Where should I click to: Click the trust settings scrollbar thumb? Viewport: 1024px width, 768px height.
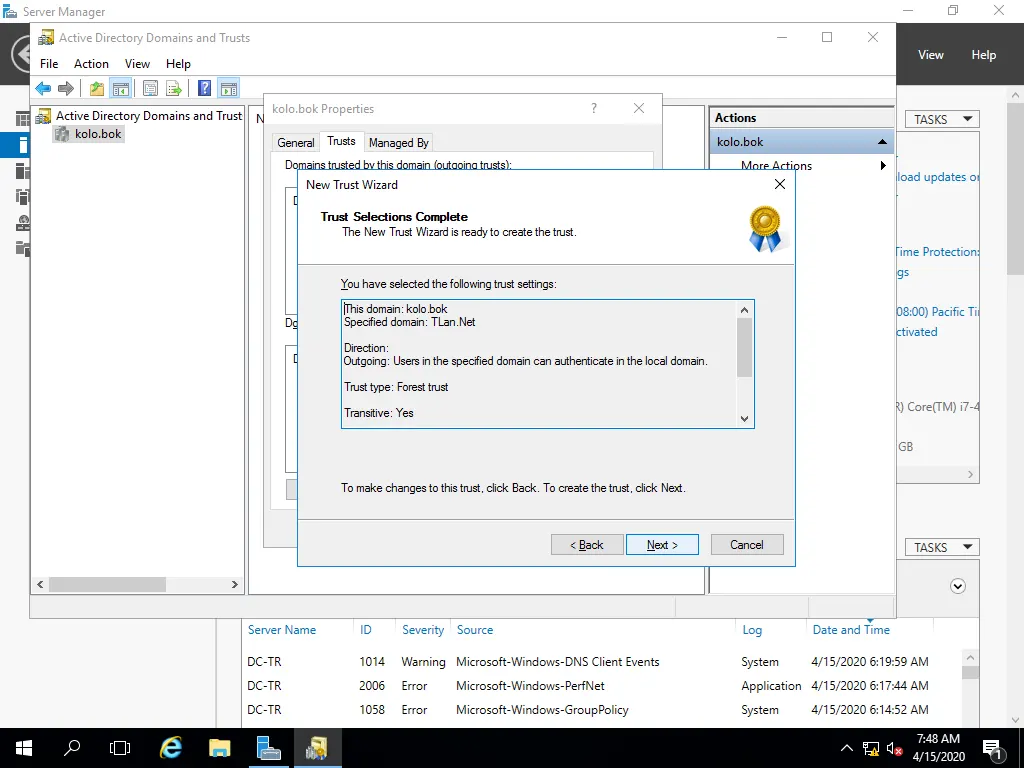point(744,347)
